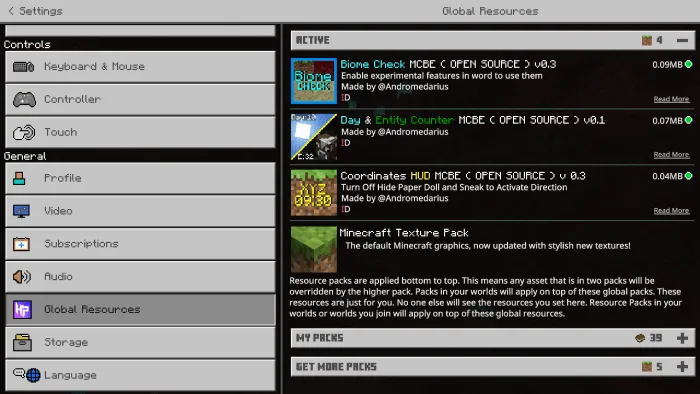Select the Minecraft Texture Pack thumbnail
This screenshot has width=700, height=394.
click(314, 249)
